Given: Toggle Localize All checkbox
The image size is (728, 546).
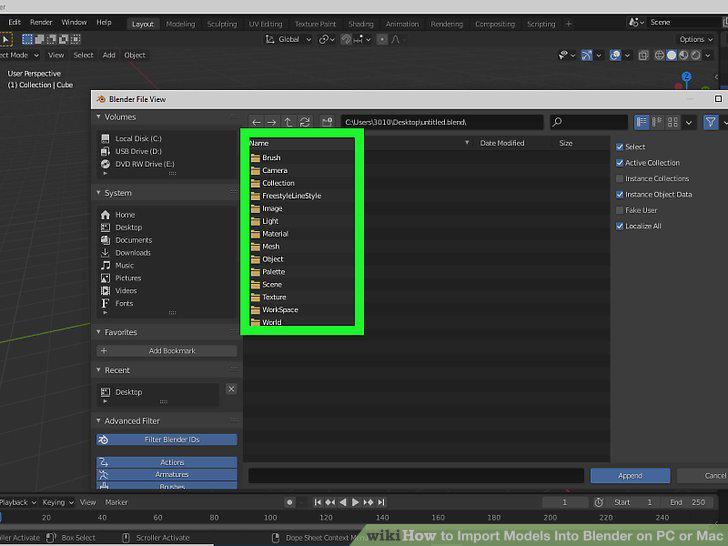Looking at the screenshot, I should (x=619, y=226).
